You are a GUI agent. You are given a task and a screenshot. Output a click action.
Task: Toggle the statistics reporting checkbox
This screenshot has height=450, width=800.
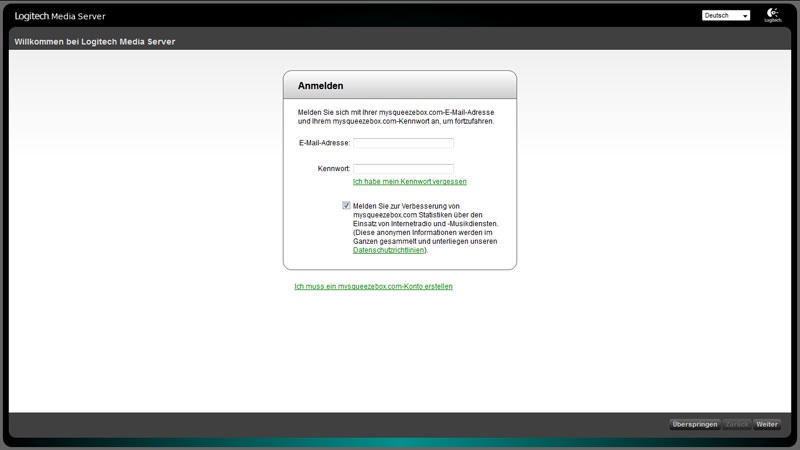pos(346,206)
